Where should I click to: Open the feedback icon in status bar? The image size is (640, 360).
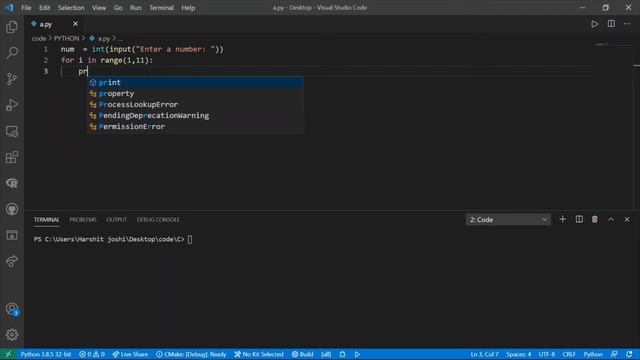(x=614, y=354)
